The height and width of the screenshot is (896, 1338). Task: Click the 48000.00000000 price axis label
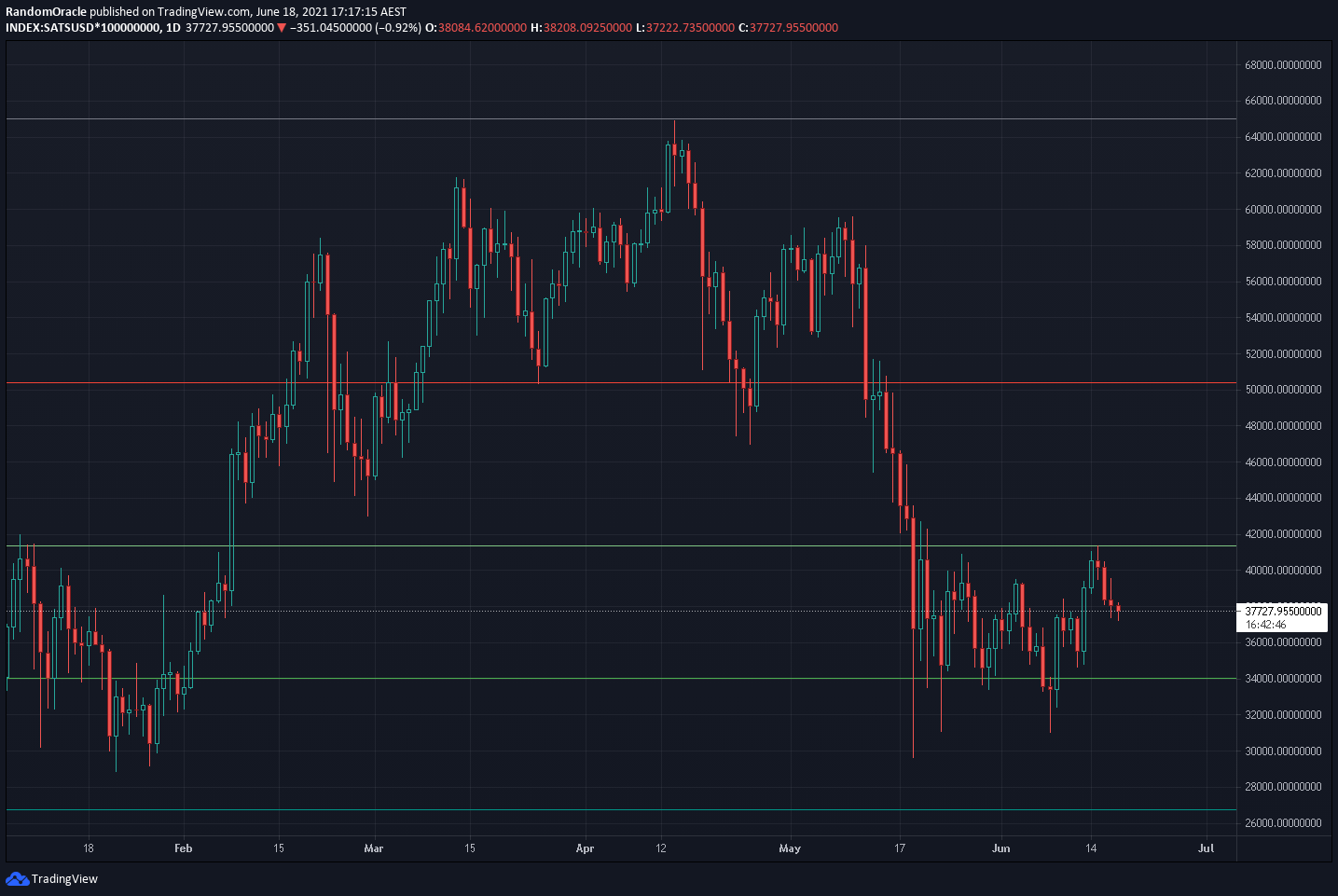(1283, 426)
